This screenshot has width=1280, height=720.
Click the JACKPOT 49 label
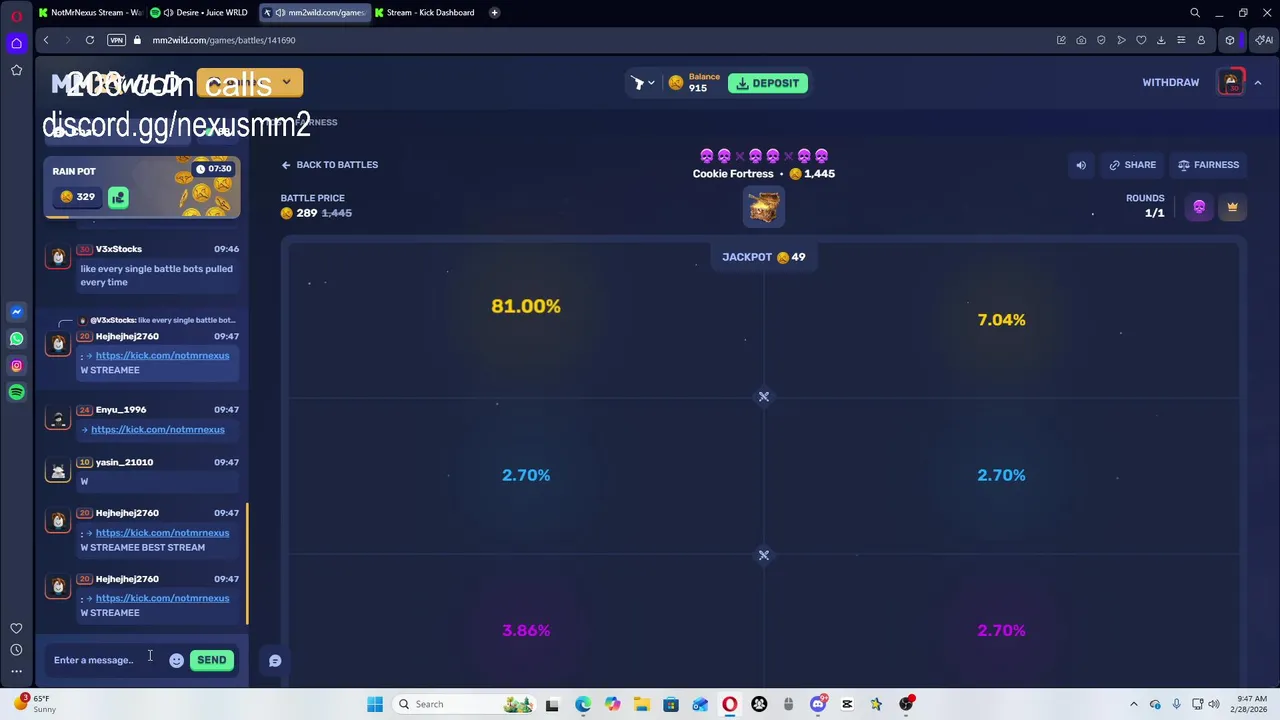pos(764,257)
